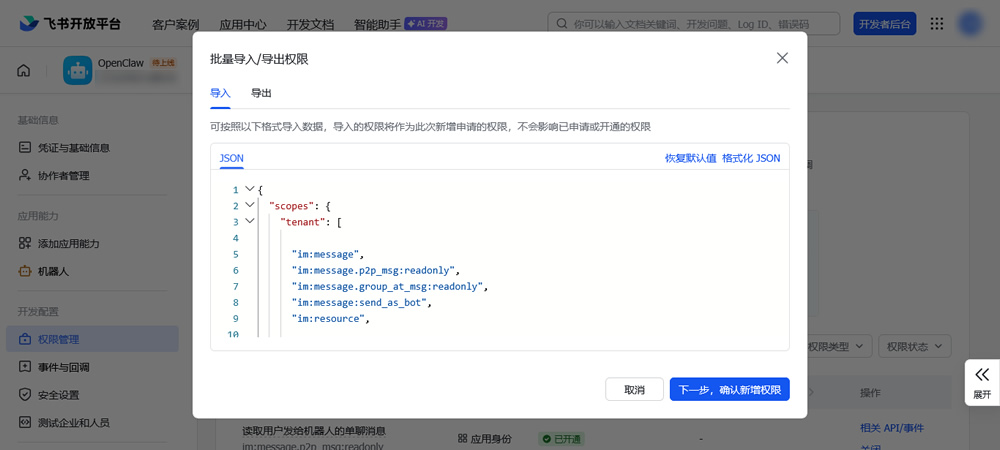This screenshot has width=1000, height=450.
Task: Open the apps grid icon in header
Action: 936,24
